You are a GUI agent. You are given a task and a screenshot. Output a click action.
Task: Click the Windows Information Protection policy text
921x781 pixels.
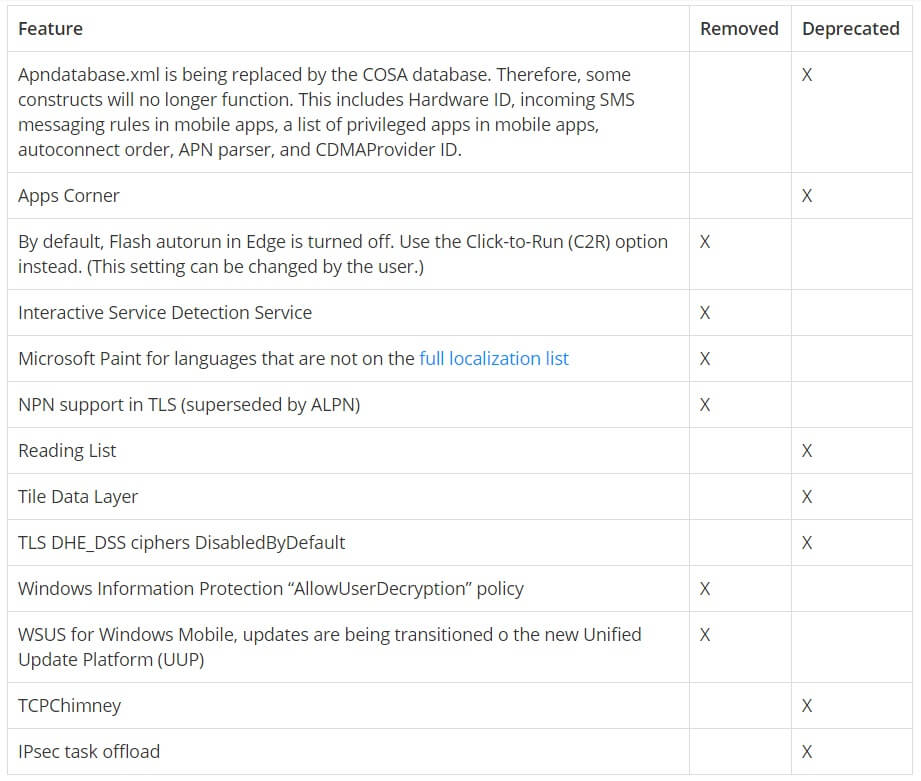[271, 588]
